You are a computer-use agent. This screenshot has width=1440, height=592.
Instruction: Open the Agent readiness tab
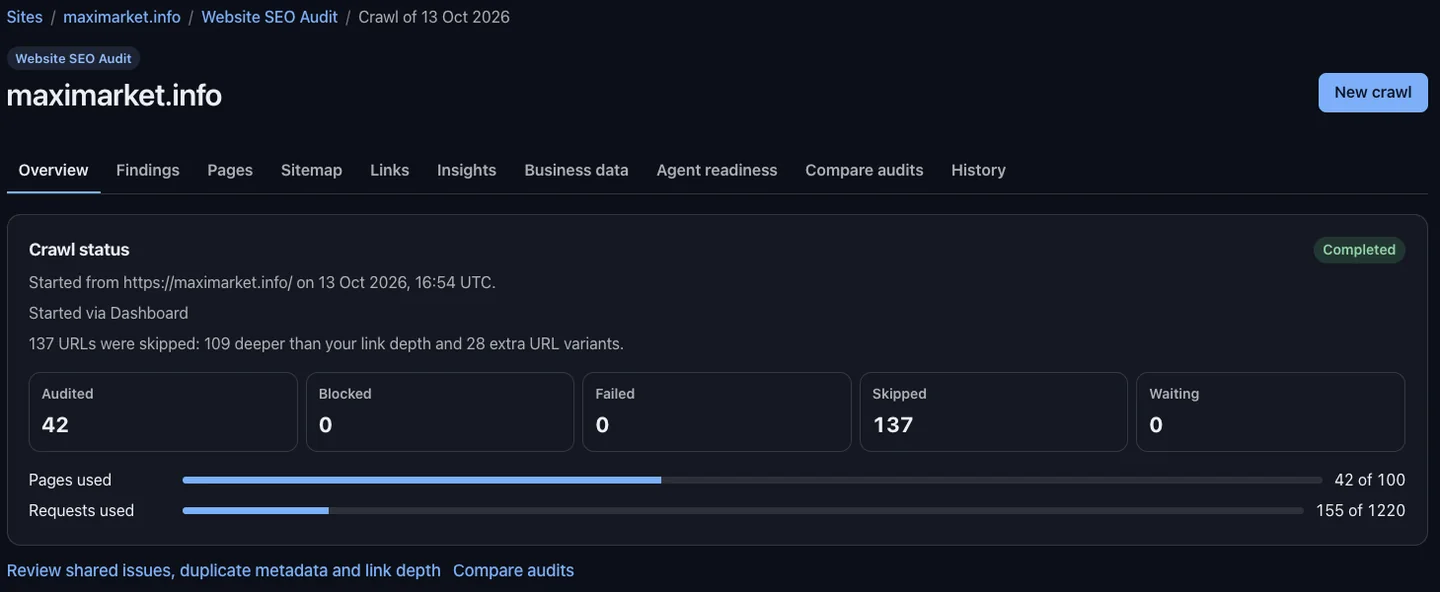(x=717, y=170)
